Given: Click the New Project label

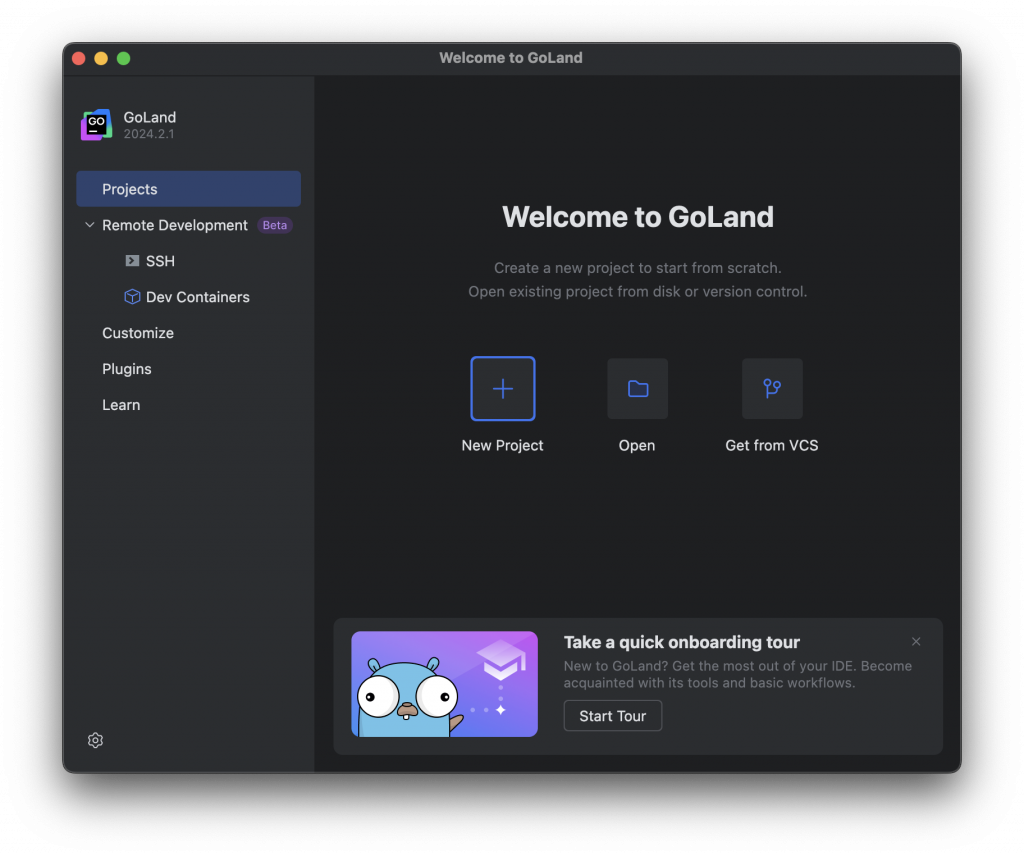Looking at the screenshot, I should 502,445.
